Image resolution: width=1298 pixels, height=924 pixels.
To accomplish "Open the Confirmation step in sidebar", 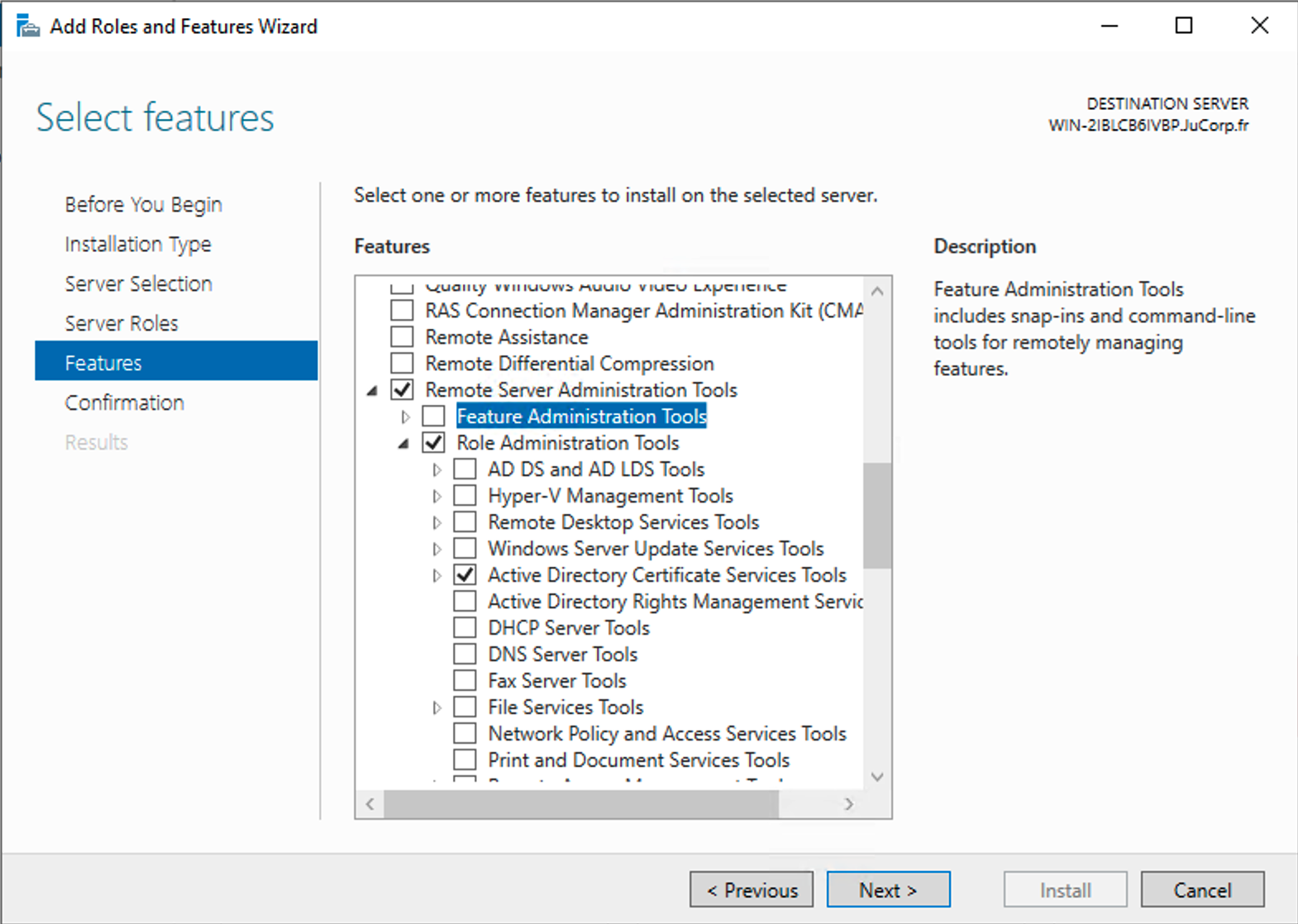I will [x=125, y=402].
